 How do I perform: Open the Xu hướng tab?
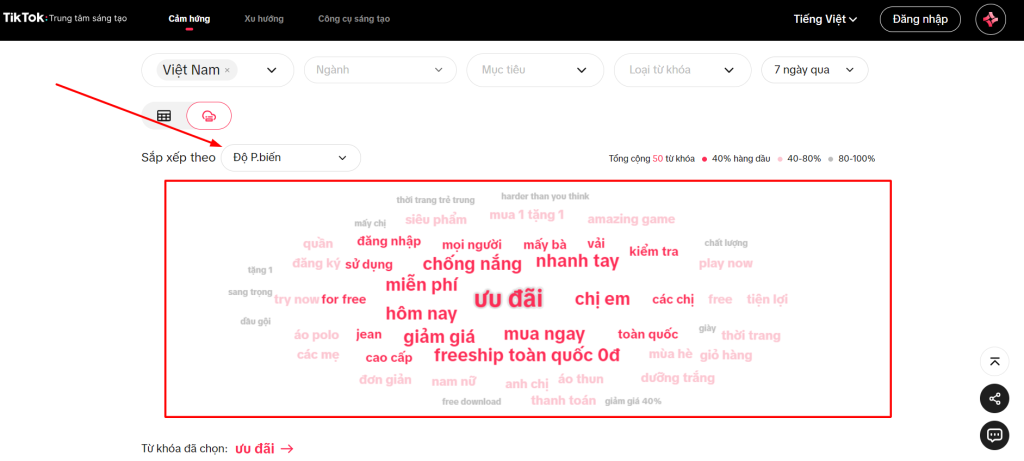tap(263, 19)
